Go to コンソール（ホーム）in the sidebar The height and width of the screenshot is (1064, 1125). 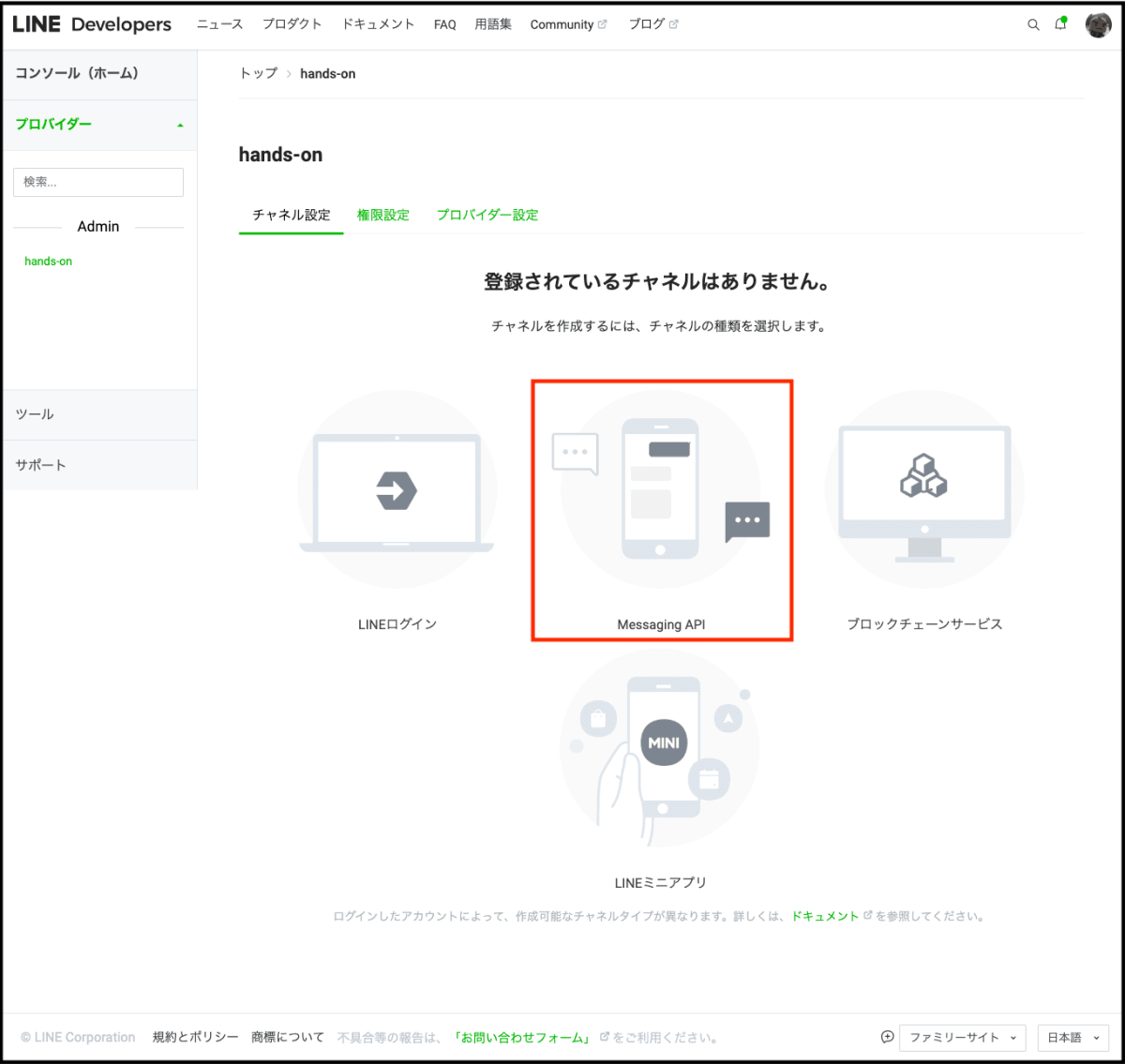click(99, 73)
